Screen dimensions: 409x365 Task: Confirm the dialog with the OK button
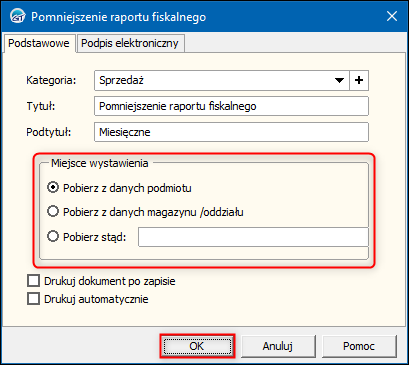(x=197, y=346)
